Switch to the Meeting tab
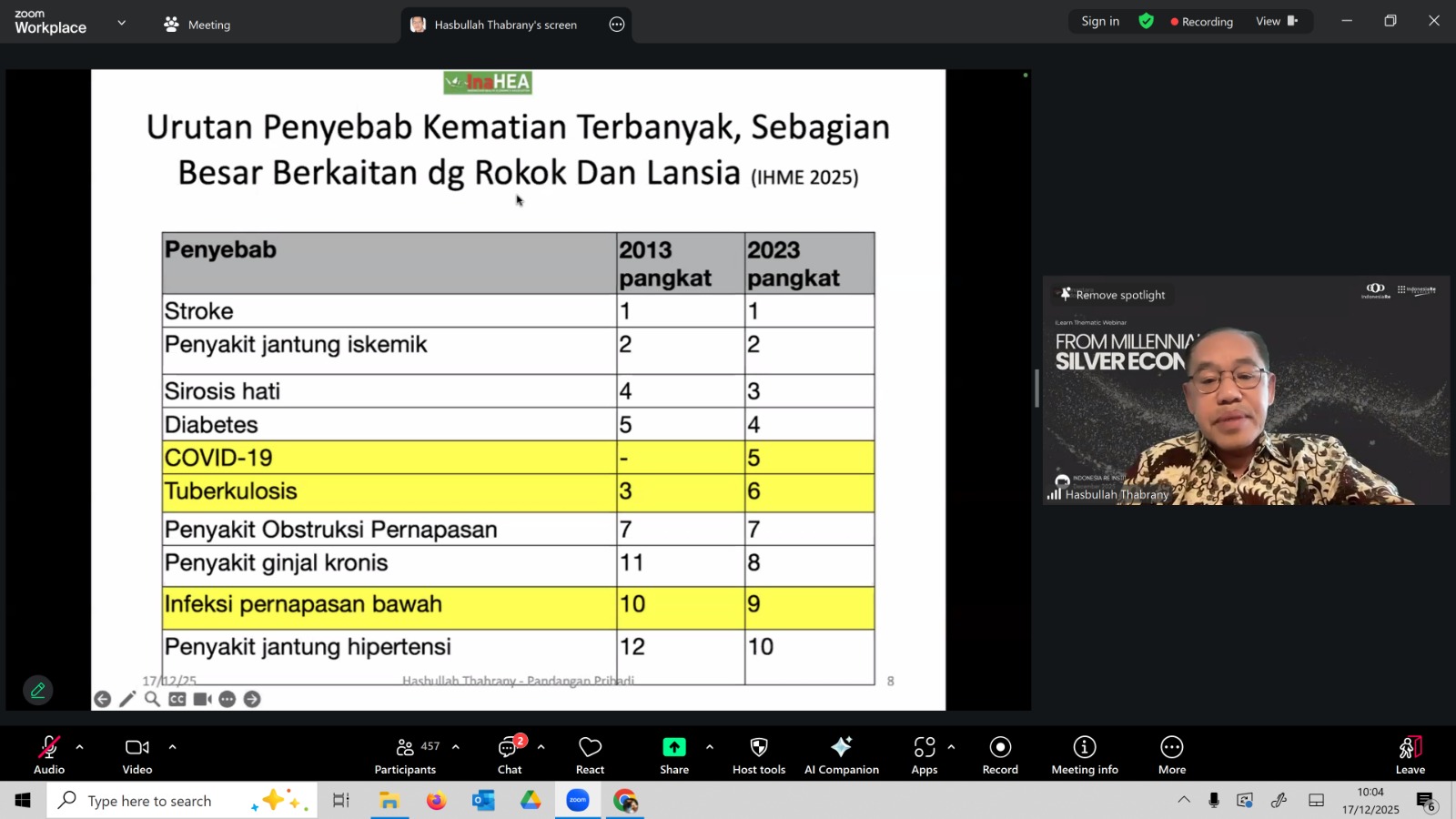 pyautogui.click(x=197, y=25)
